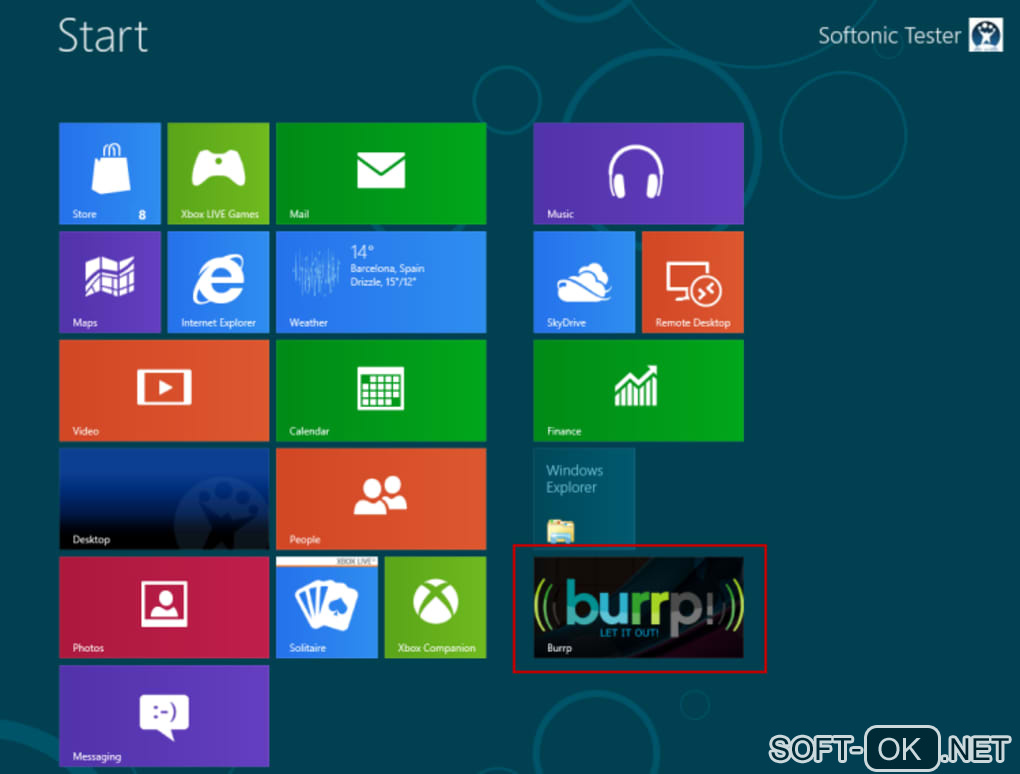Open the Weather tile for Barcelona
1020x774 pixels.
(381, 282)
